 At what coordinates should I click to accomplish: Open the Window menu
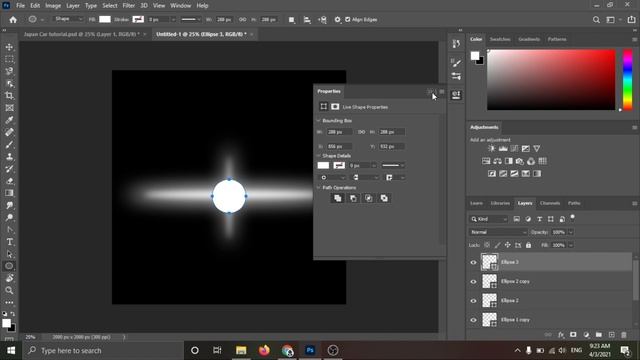tap(180, 6)
